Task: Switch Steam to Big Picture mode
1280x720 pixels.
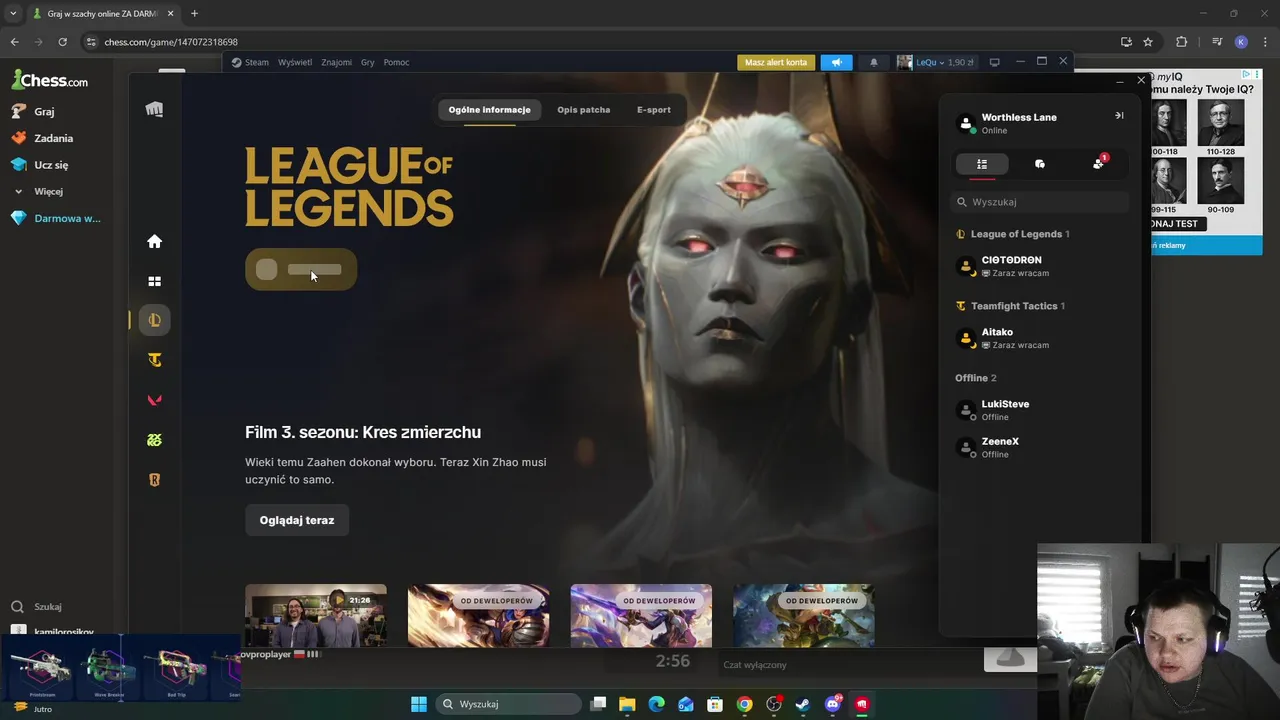Action: pos(994,62)
